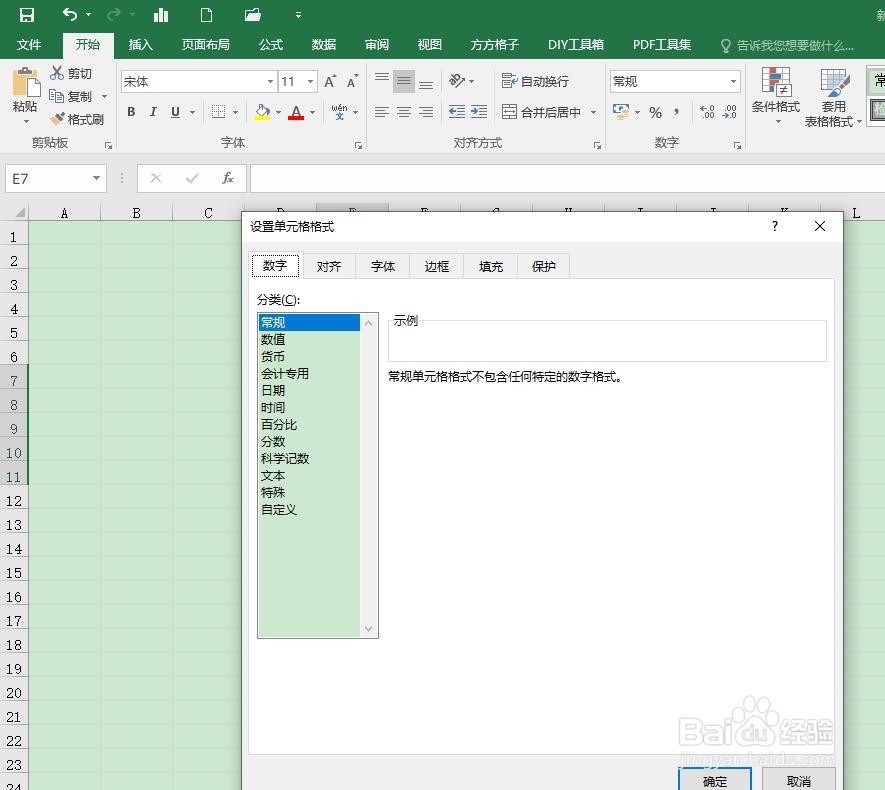
Task: Apply bold formatting to the selection
Action: tap(131, 112)
